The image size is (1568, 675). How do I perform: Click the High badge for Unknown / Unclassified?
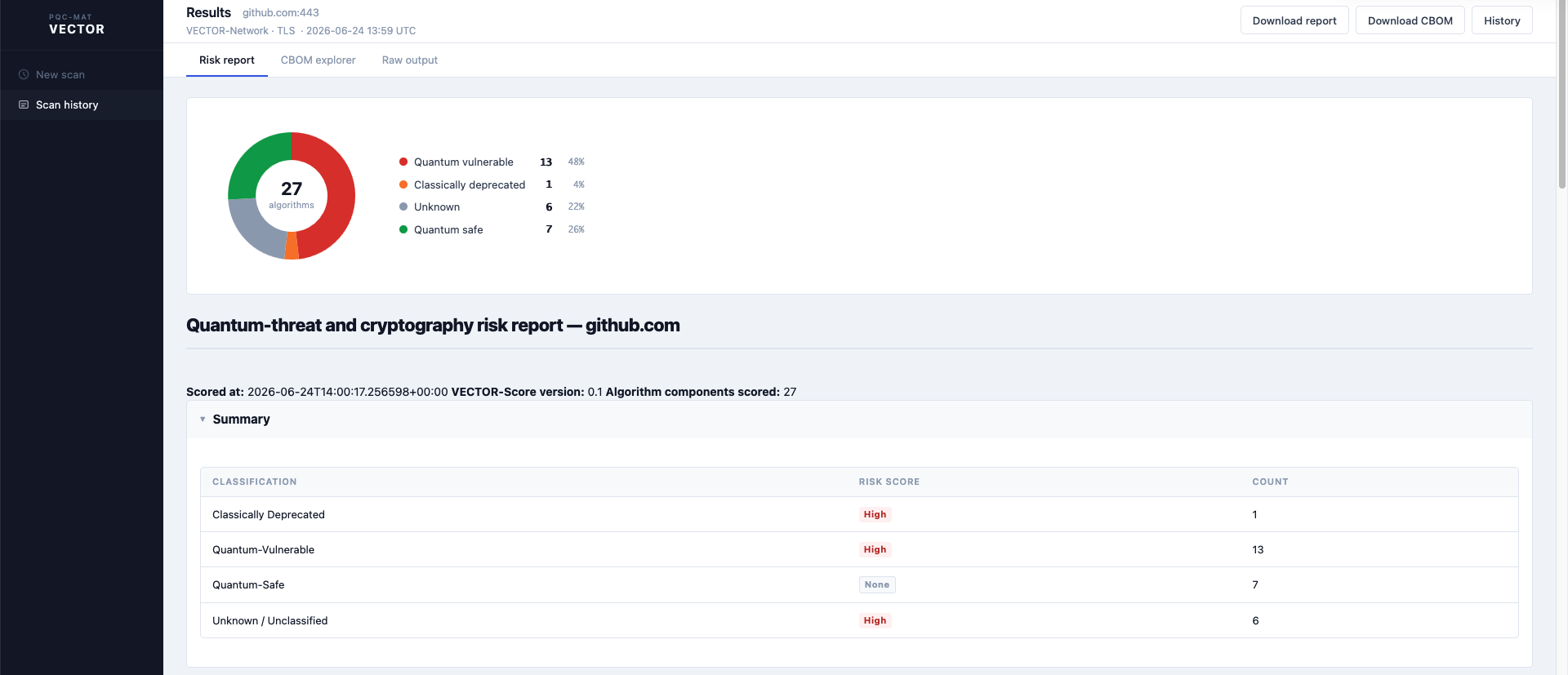pyautogui.click(x=875, y=620)
